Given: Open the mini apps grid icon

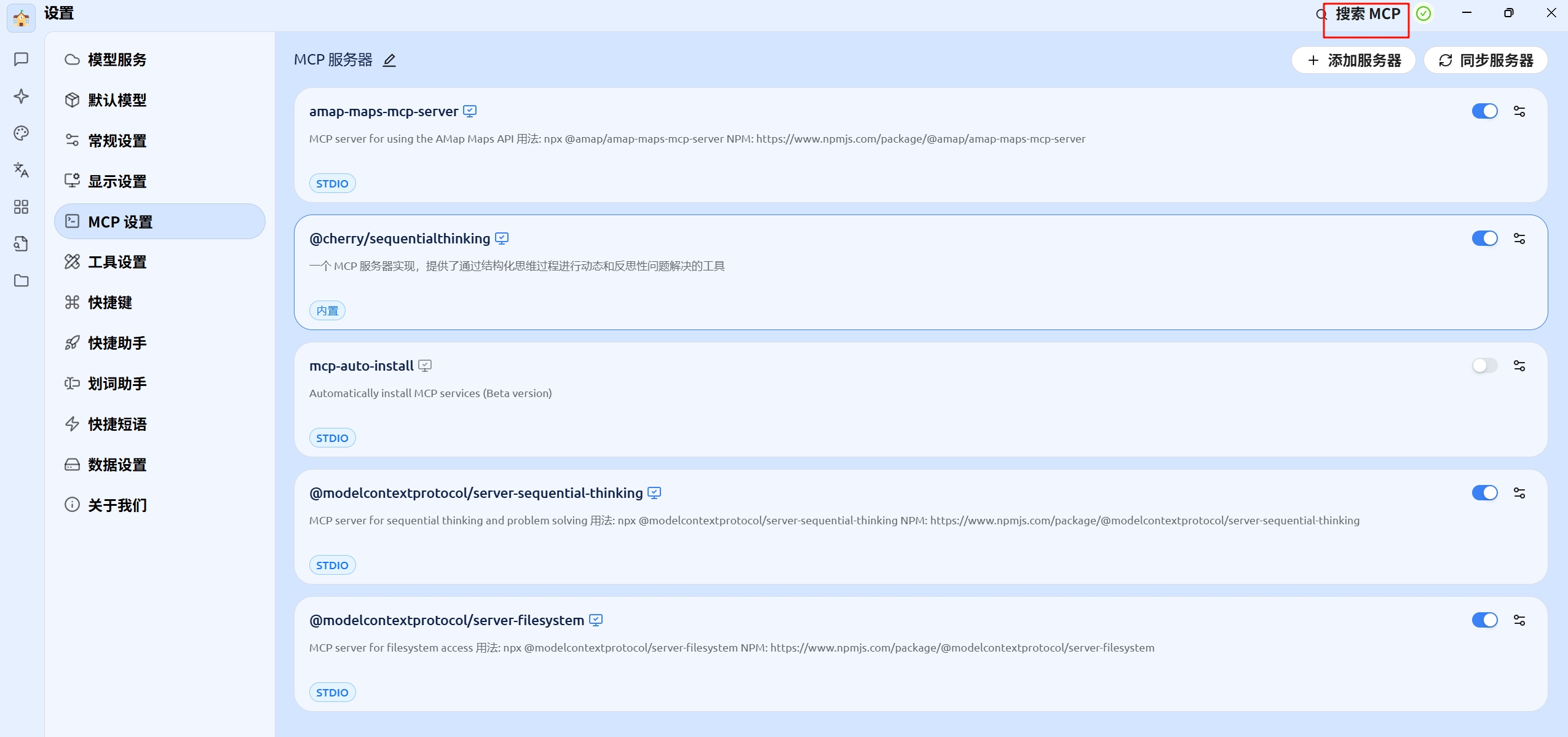Looking at the screenshot, I should pyautogui.click(x=21, y=207).
